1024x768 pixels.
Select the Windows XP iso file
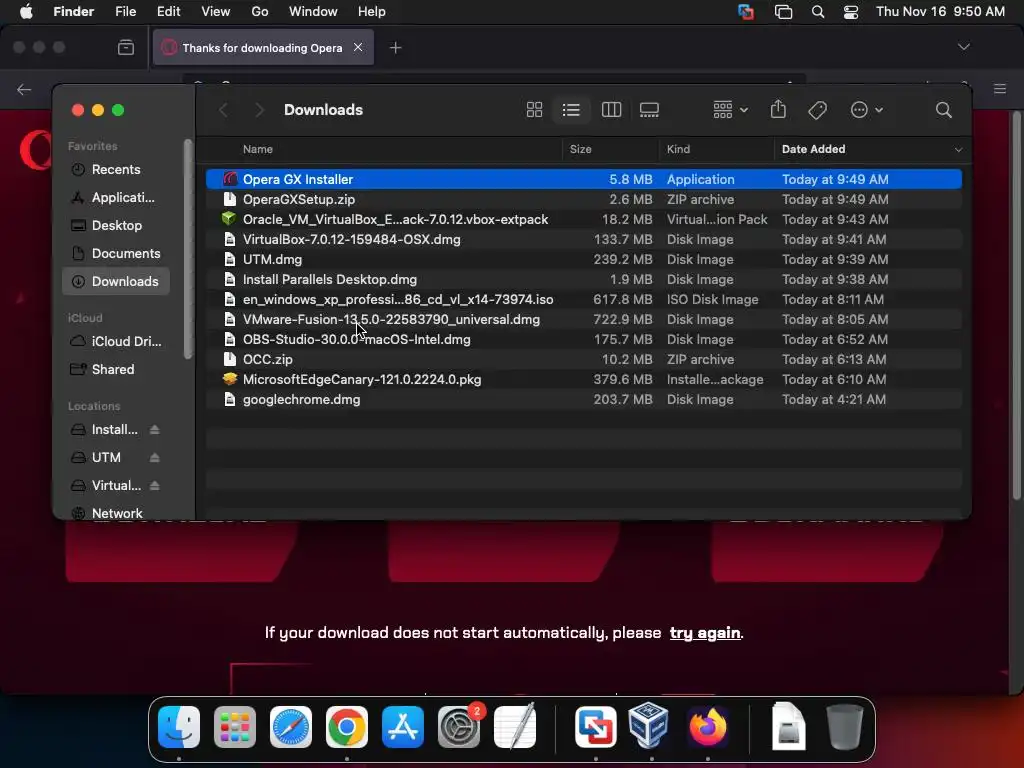coord(584,300)
